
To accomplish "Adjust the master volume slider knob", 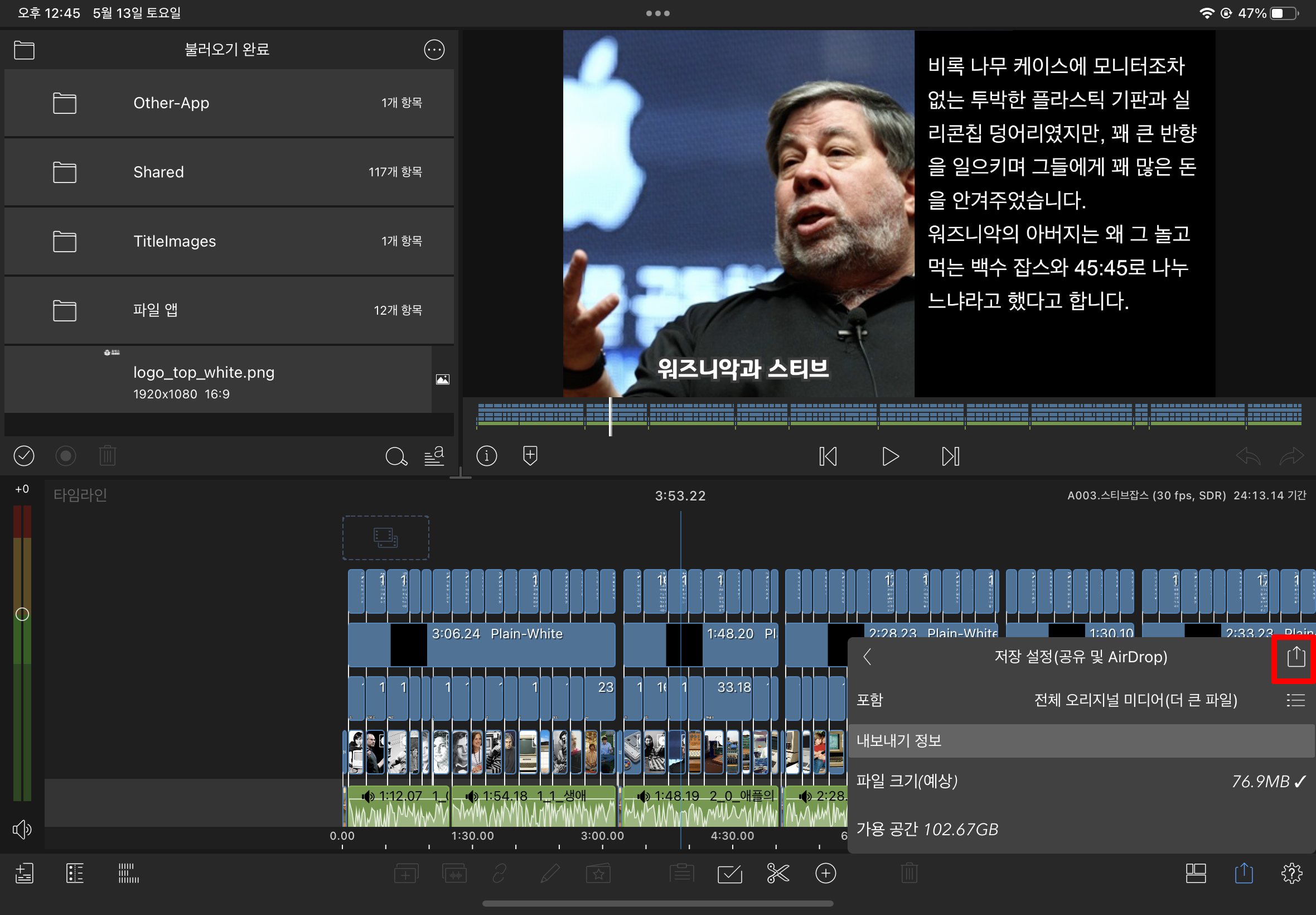I will point(22,614).
